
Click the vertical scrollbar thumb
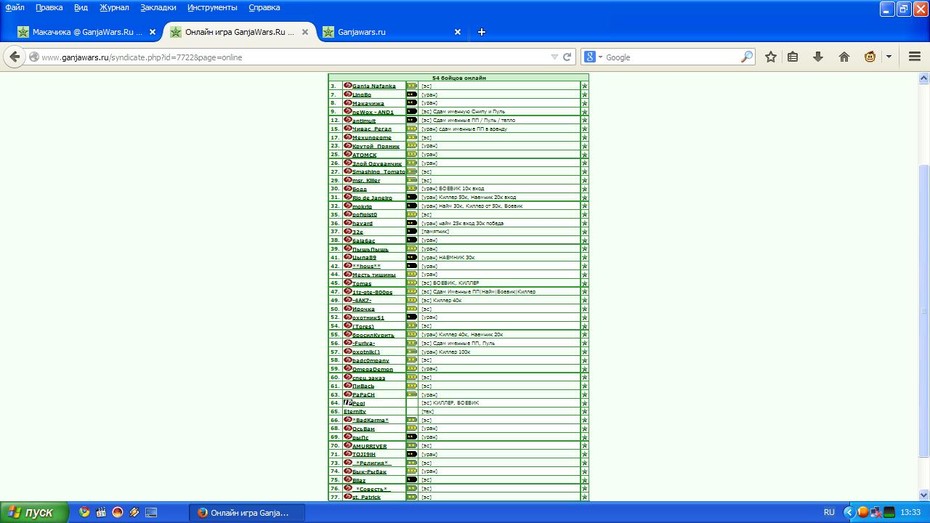pyautogui.click(x=923, y=311)
